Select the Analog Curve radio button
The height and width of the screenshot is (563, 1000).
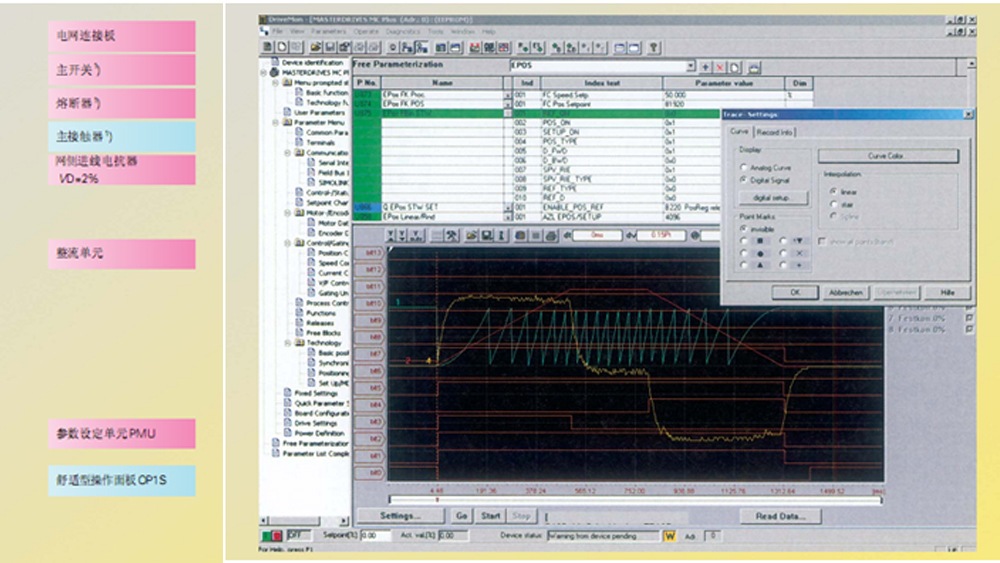[x=744, y=167]
